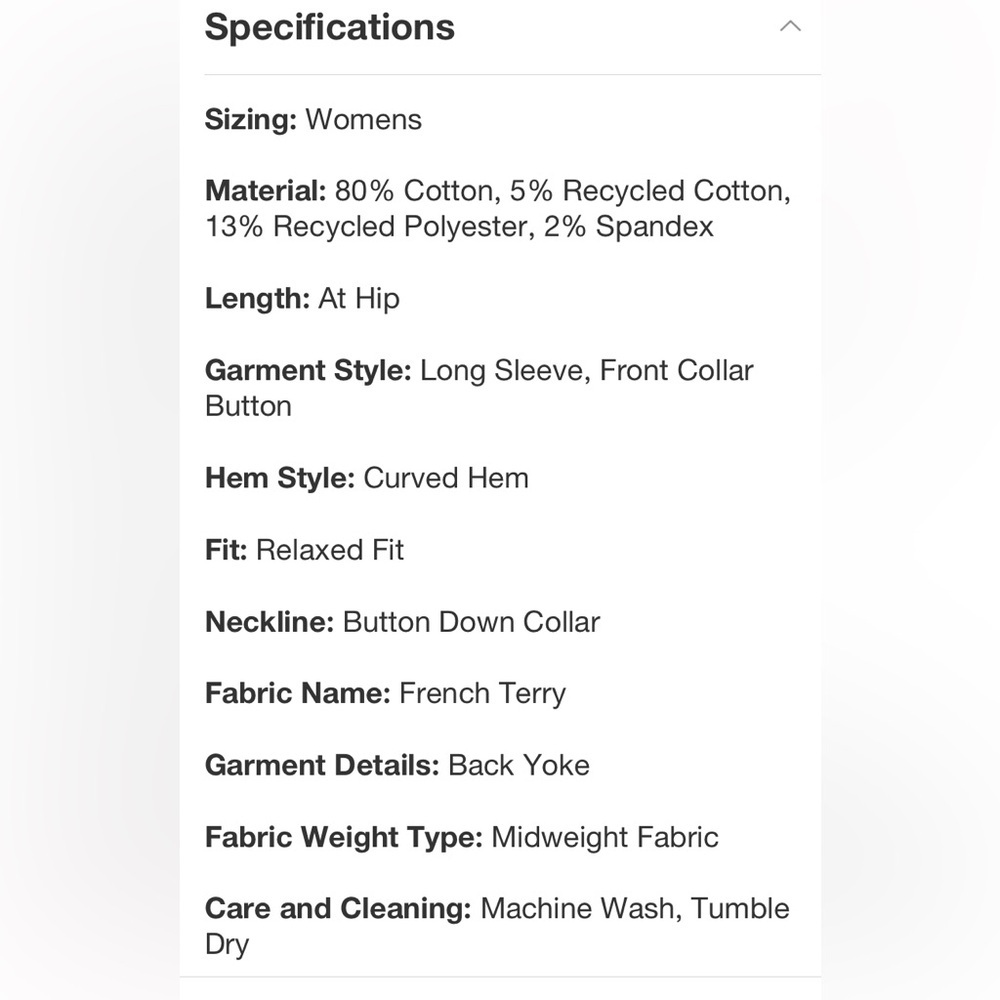
Task: Select the Length: At Hip line
Action: (x=302, y=298)
